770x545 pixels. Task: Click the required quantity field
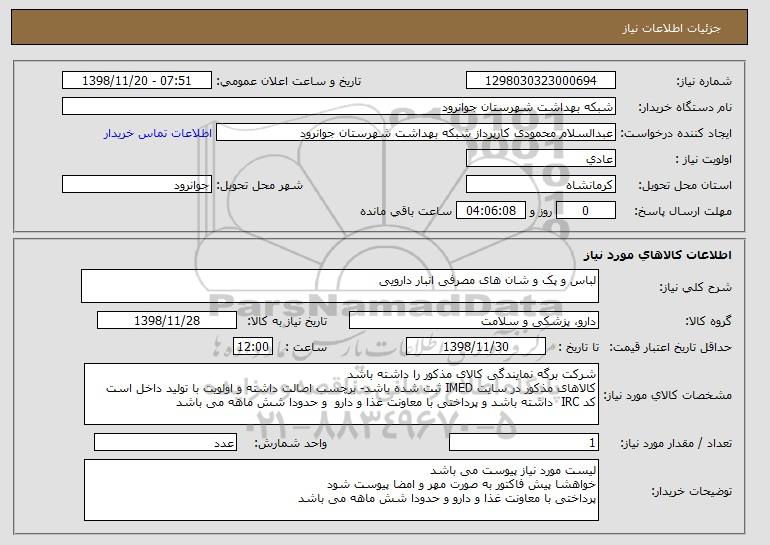(524, 442)
